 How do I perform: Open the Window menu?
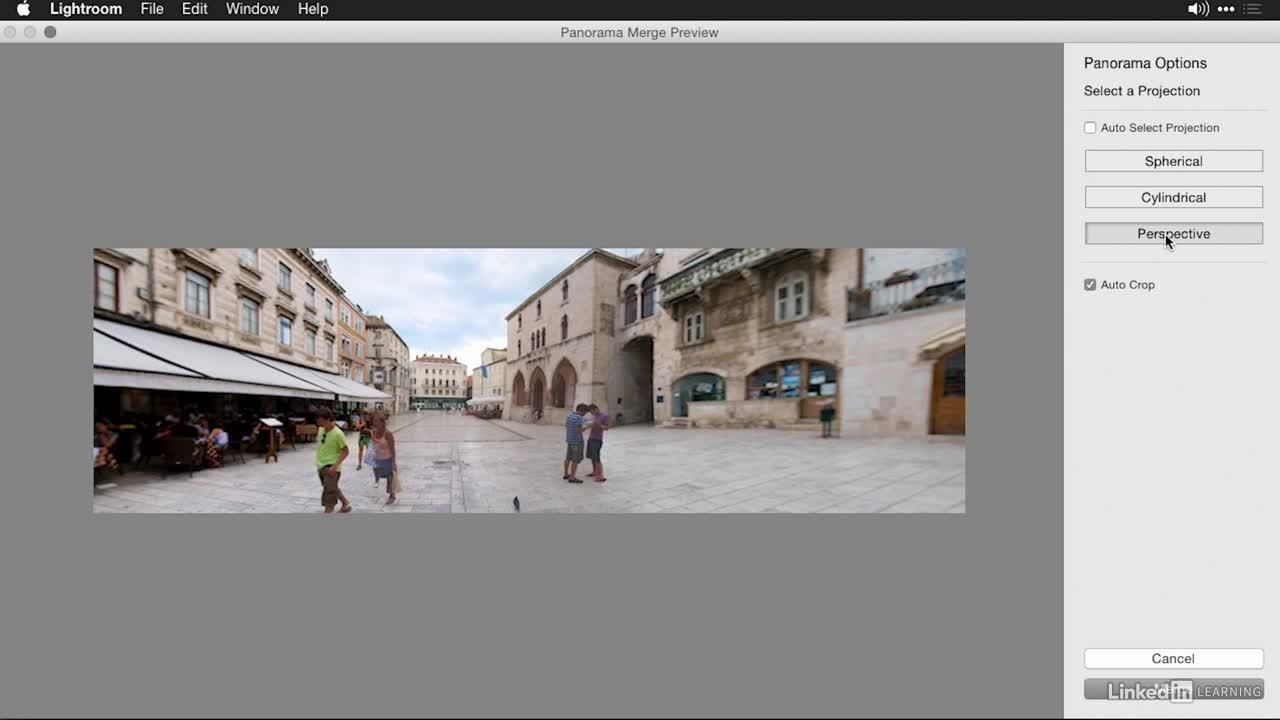click(252, 9)
